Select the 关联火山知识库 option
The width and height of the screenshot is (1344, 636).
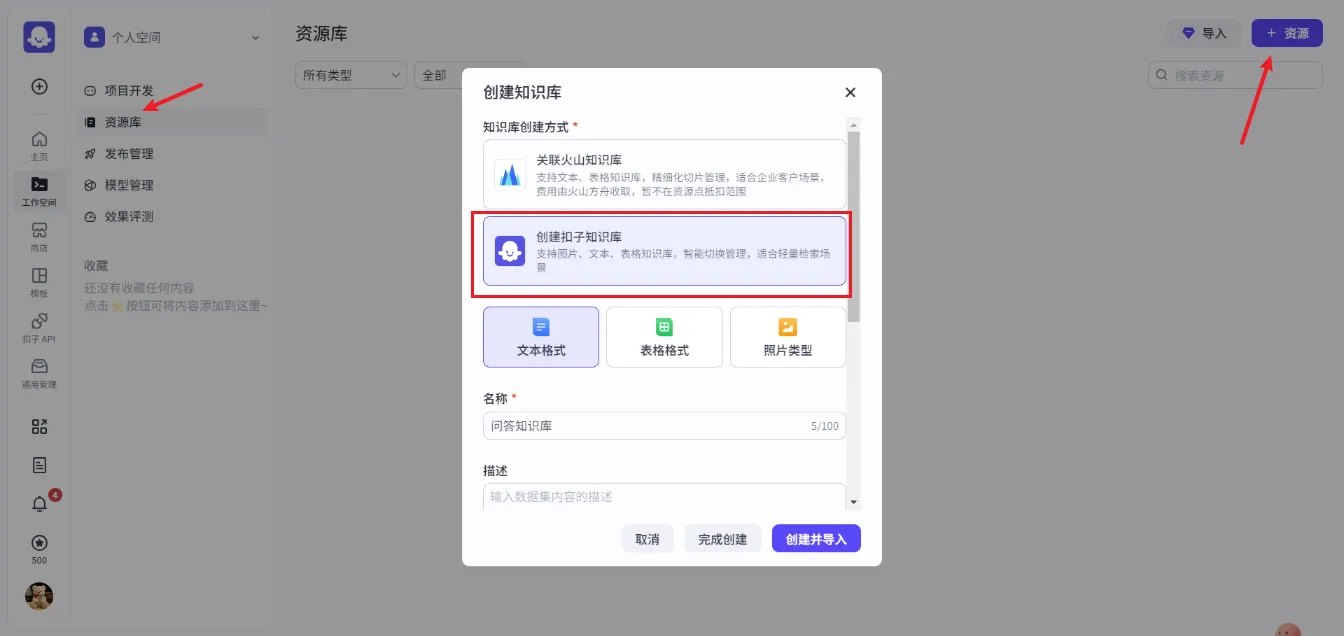coord(664,175)
